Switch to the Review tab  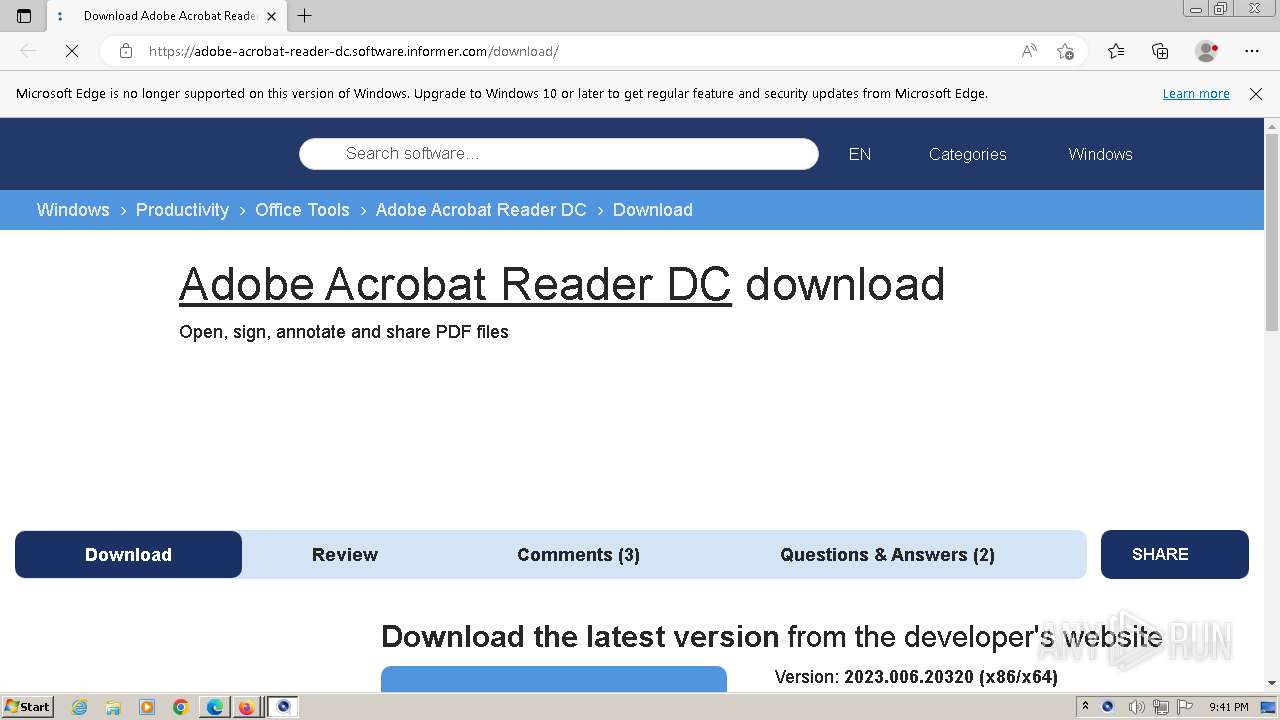point(345,555)
